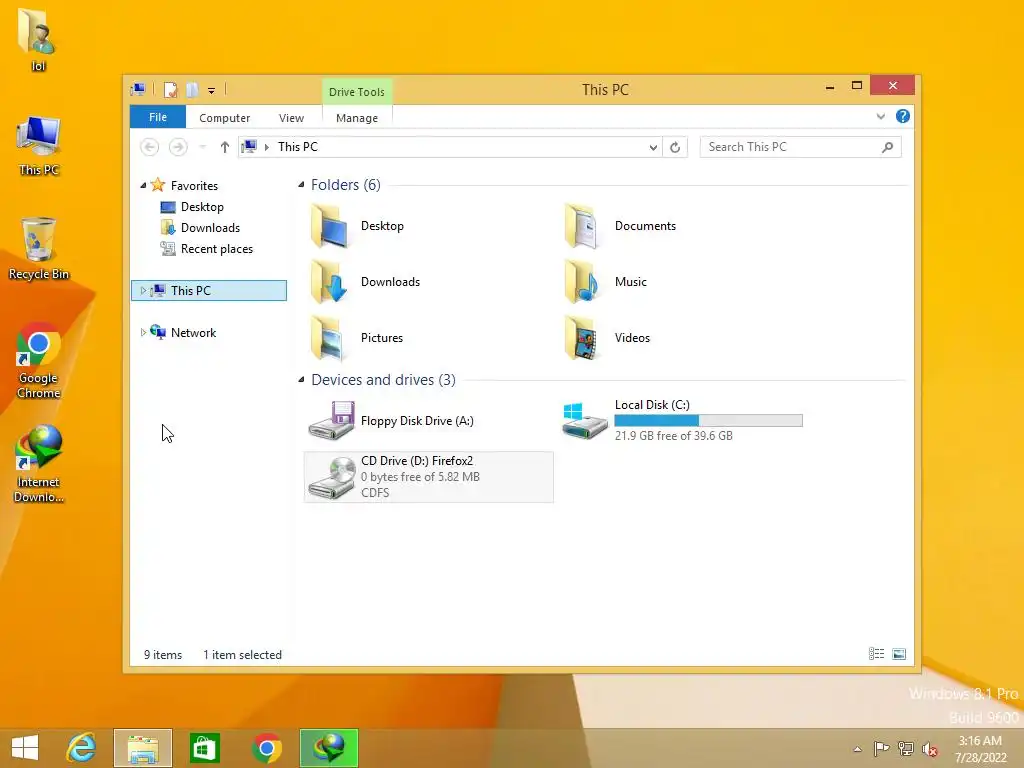
Task: Click This PC icon in address bar
Action: 249,147
